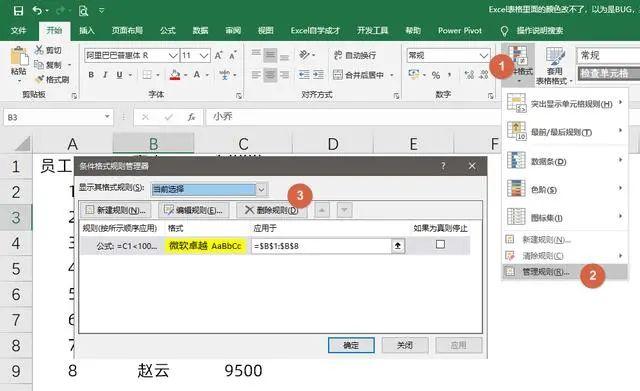This screenshot has height=391, width=640.
Task: Click the insert function fx icon
Action: [191, 117]
